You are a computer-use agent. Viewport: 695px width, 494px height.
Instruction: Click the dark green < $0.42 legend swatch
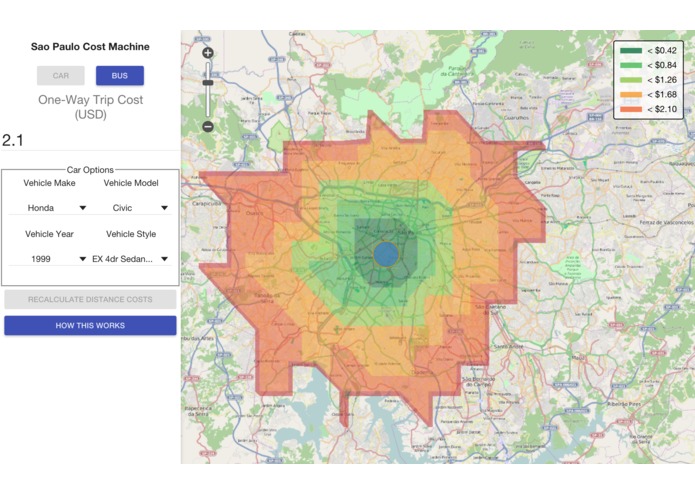(631, 51)
